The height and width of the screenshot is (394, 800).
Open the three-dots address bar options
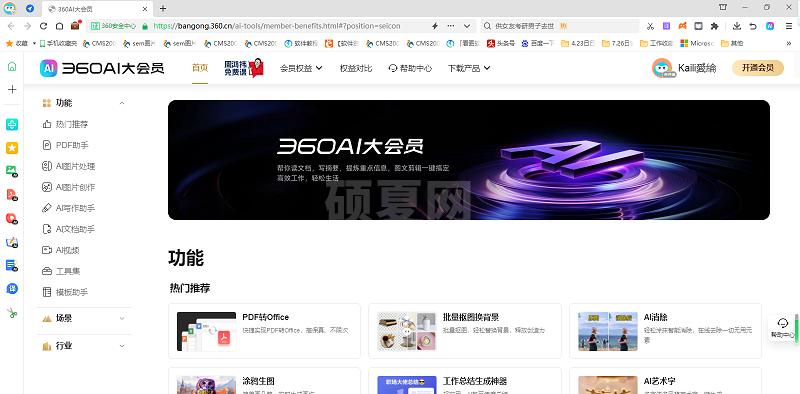[451, 26]
